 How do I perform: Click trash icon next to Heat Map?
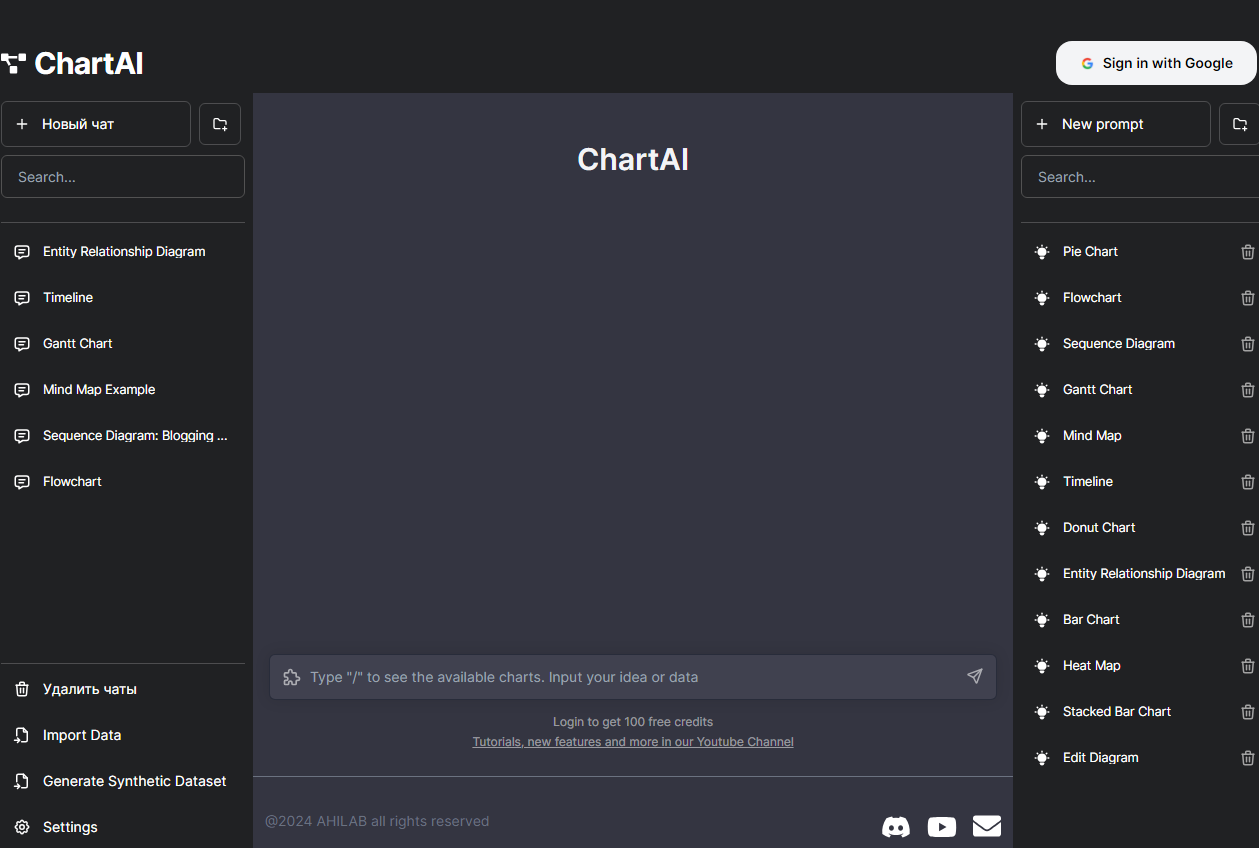(1247, 666)
